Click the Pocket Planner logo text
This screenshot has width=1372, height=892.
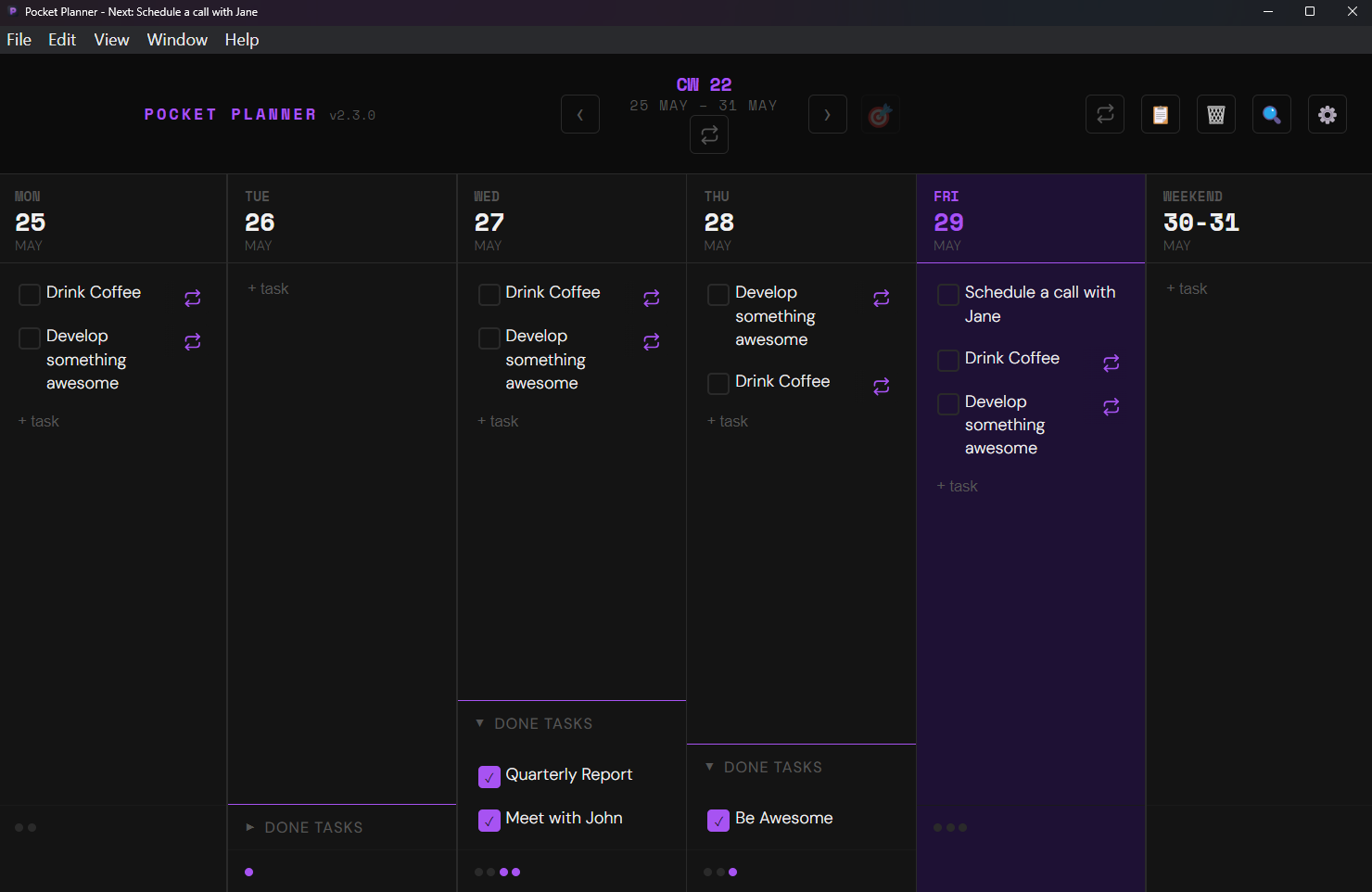(x=230, y=114)
